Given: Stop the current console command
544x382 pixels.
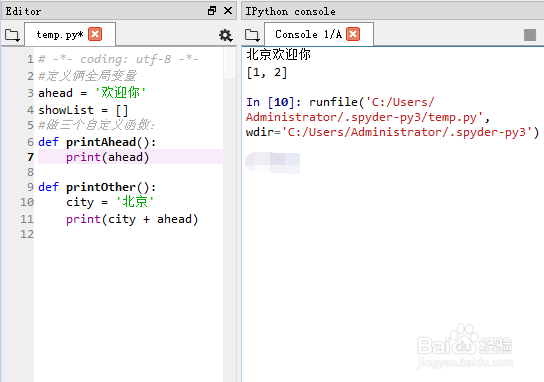Looking at the screenshot, I should click(530, 35).
